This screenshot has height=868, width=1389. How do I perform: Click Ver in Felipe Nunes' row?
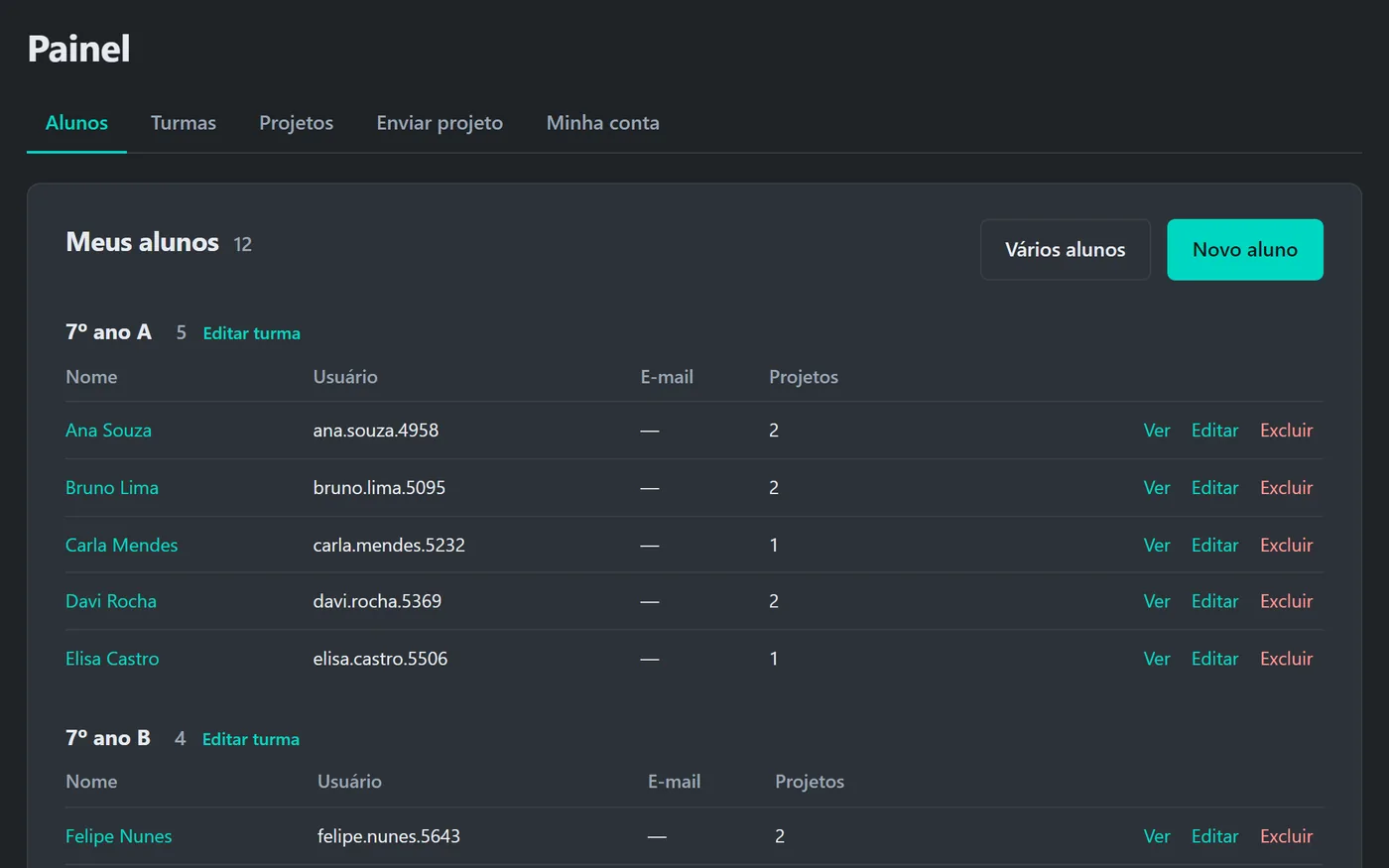[x=1157, y=836]
